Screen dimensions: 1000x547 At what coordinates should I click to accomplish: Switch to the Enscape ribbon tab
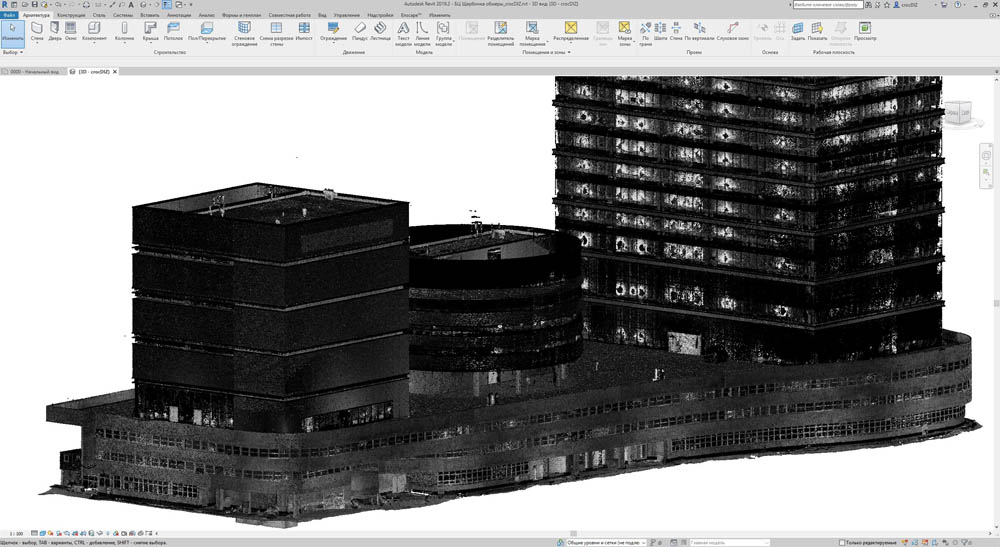click(411, 15)
